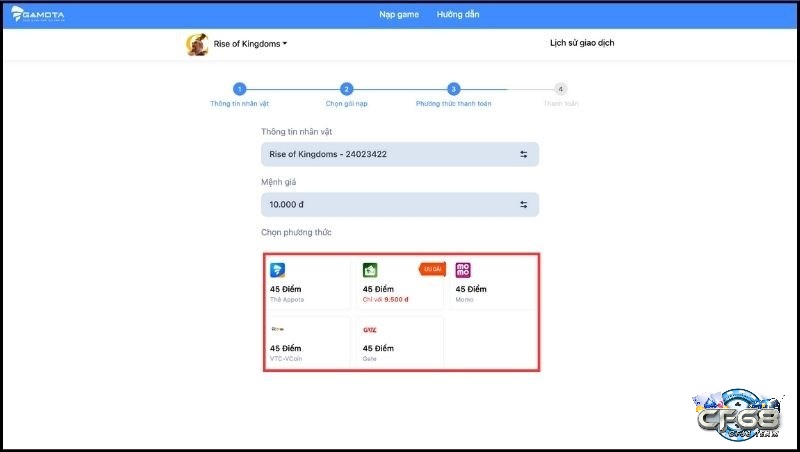Click the Mệnh giá label
The image size is (800, 452).
279,182
